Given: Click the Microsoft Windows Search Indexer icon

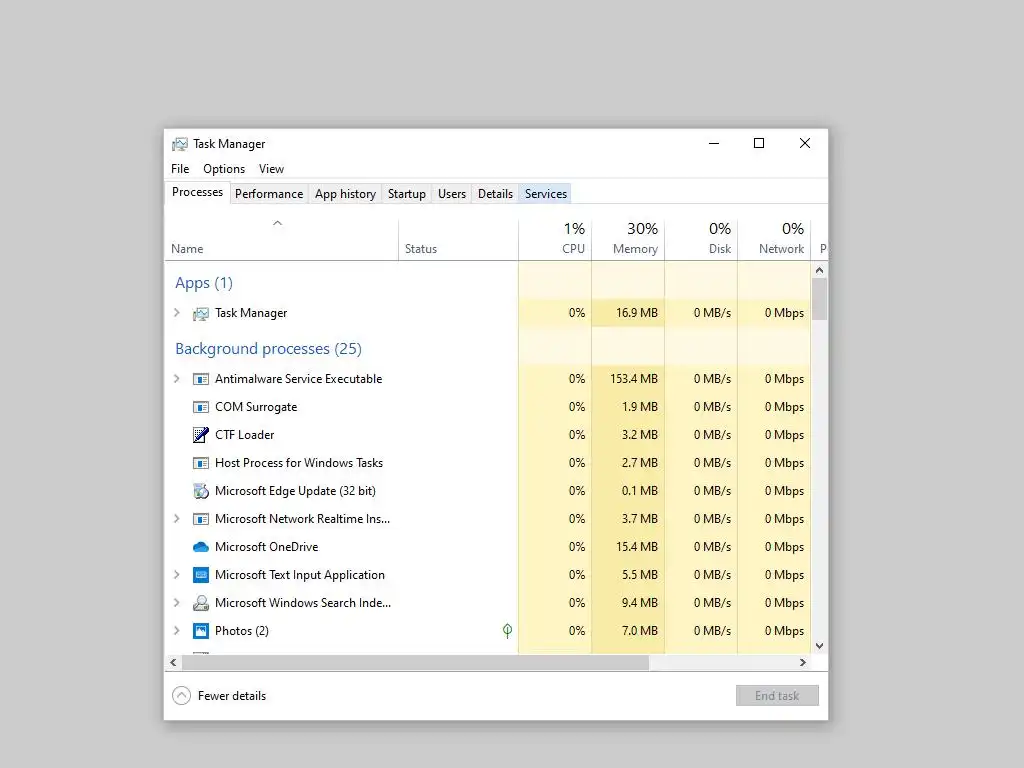Looking at the screenshot, I should tap(200, 603).
